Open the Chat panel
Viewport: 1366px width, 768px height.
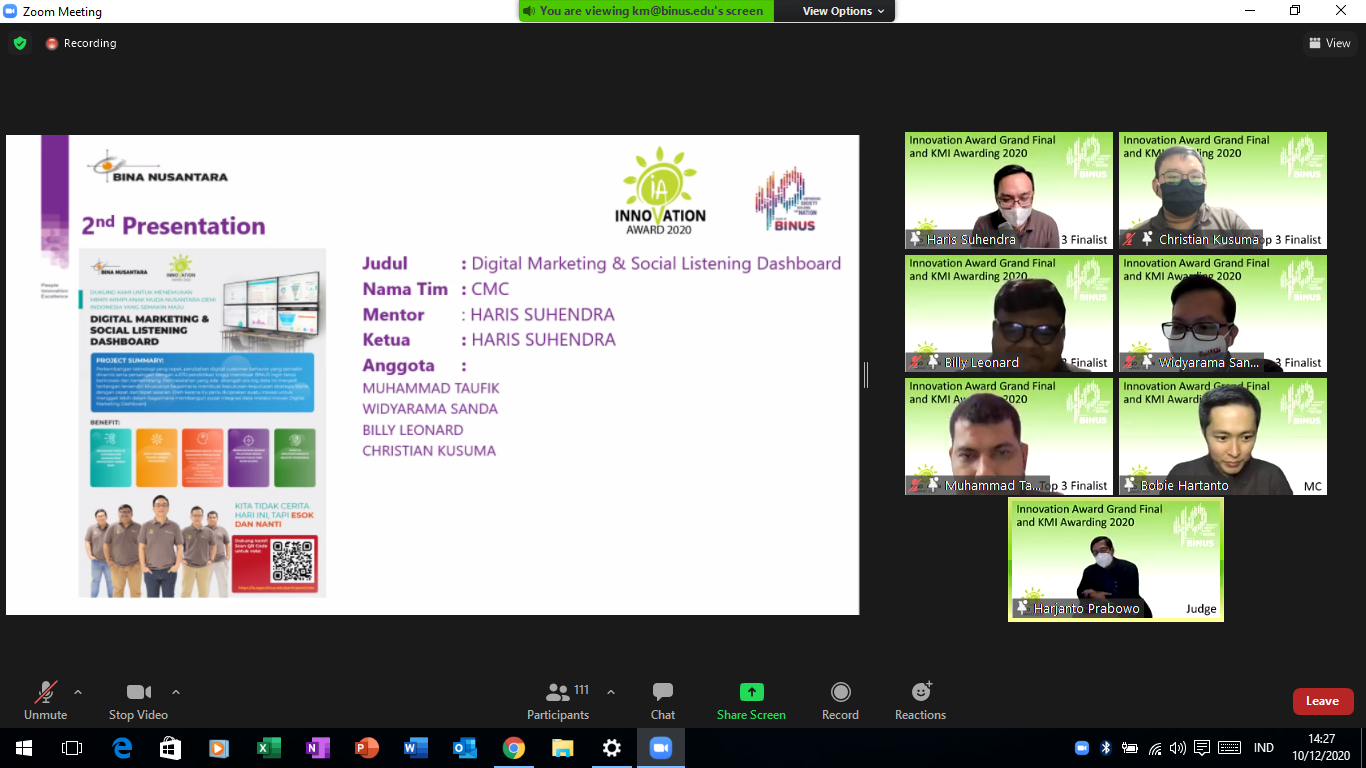(663, 700)
